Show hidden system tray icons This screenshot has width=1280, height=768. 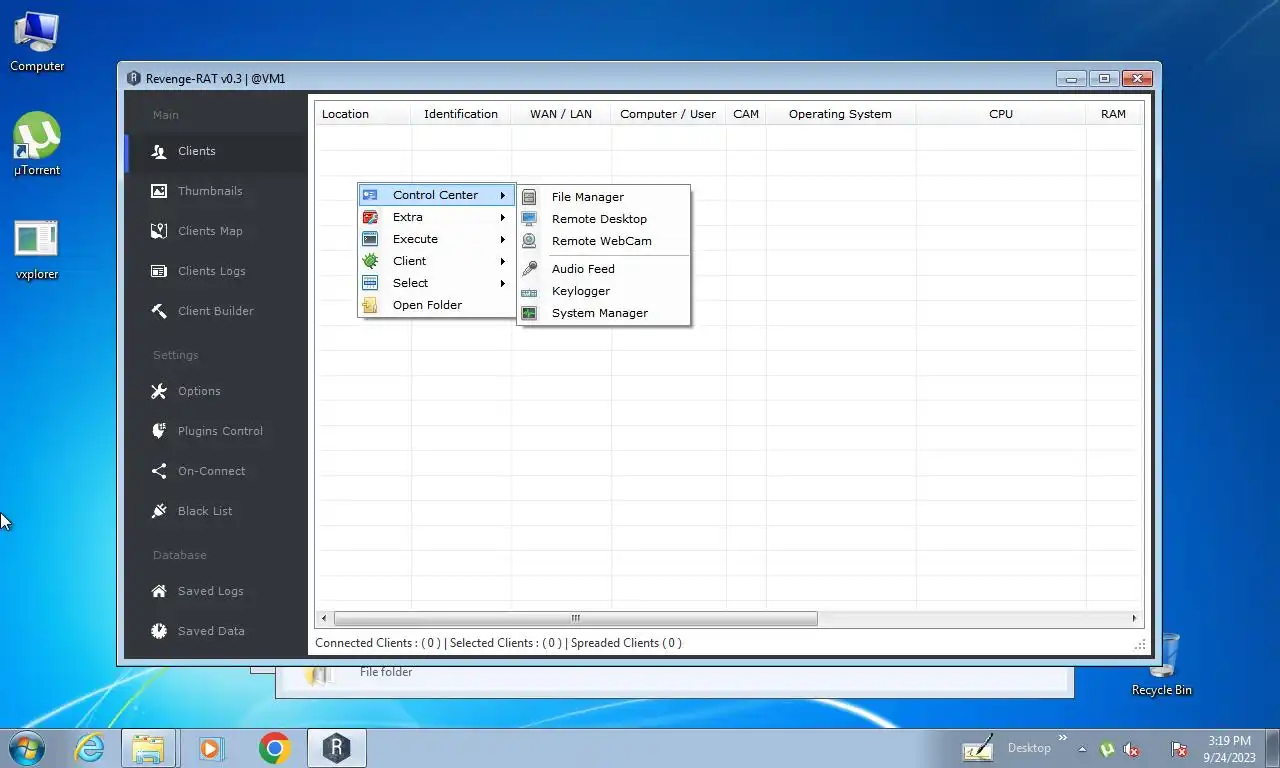point(1082,749)
